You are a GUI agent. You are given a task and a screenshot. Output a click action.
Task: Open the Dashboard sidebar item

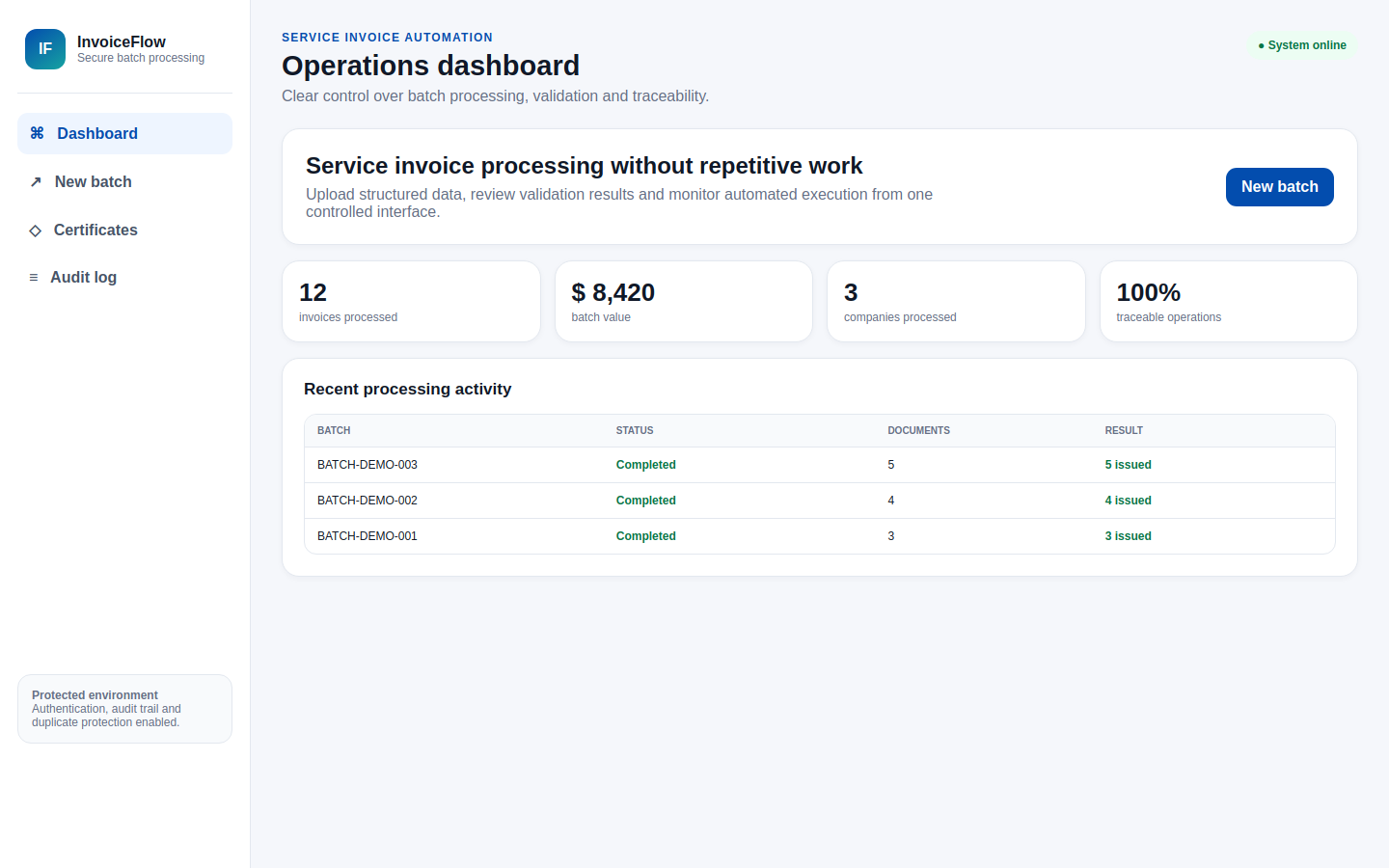coord(124,133)
